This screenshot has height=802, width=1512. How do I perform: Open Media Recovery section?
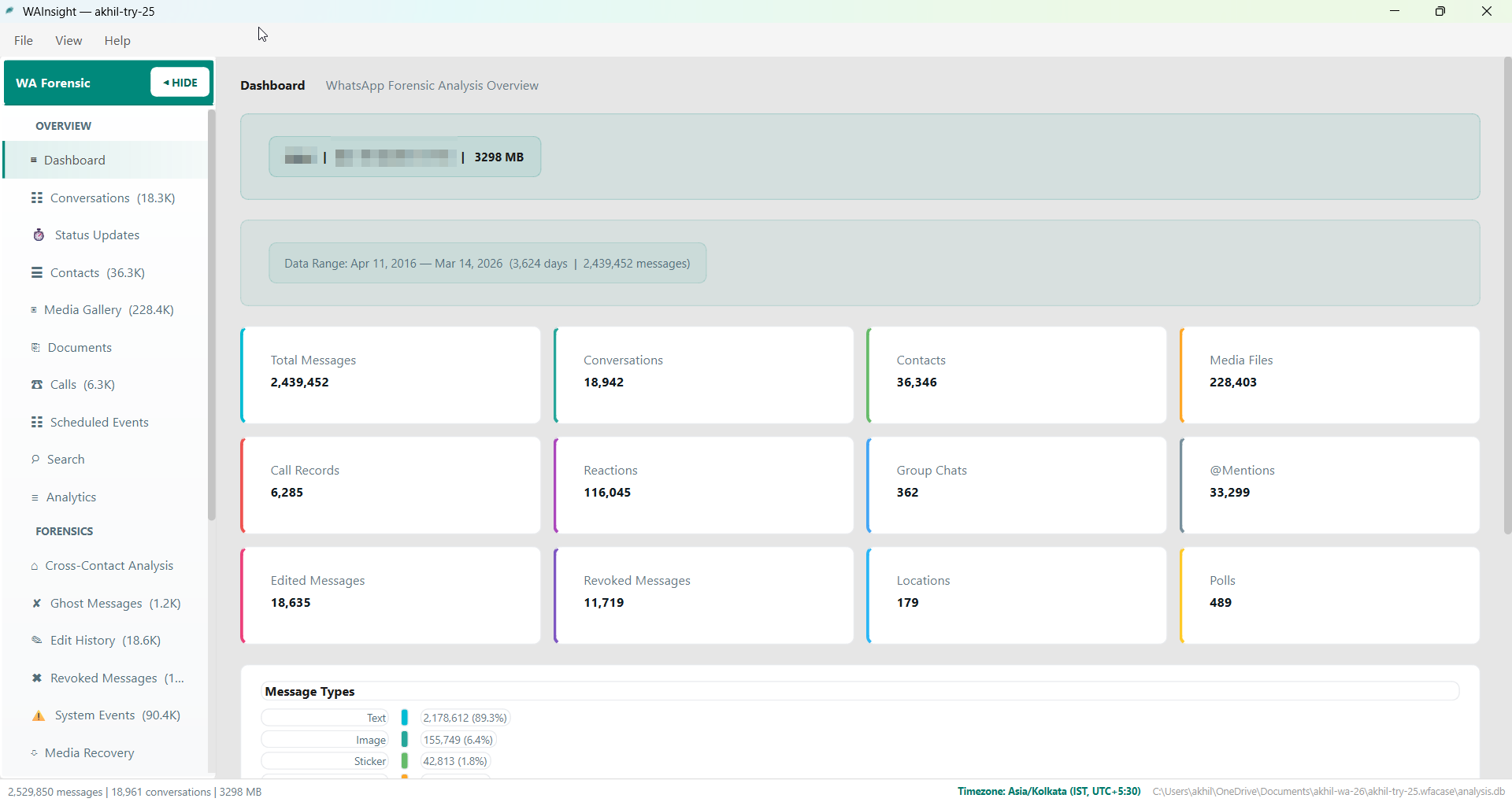tap(106, 753)
